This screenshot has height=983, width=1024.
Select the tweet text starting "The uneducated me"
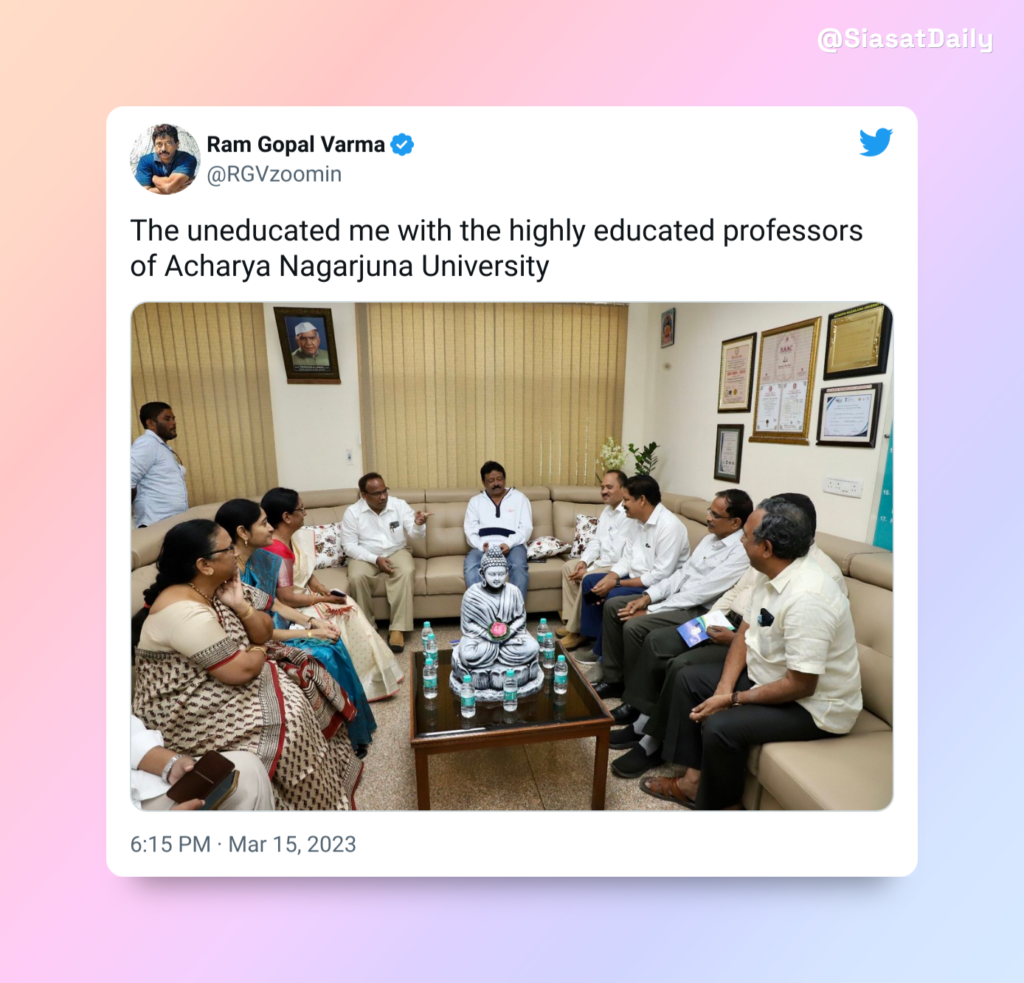point(496,248)
